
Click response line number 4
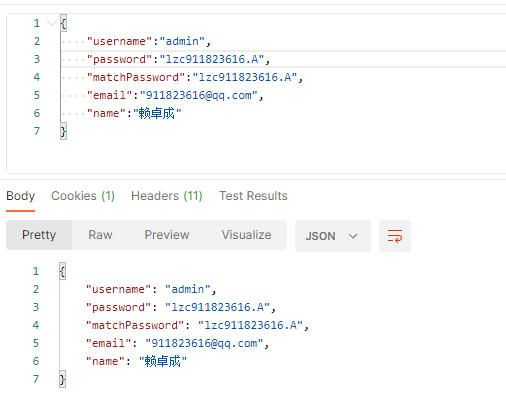click(x=36, y=325)
